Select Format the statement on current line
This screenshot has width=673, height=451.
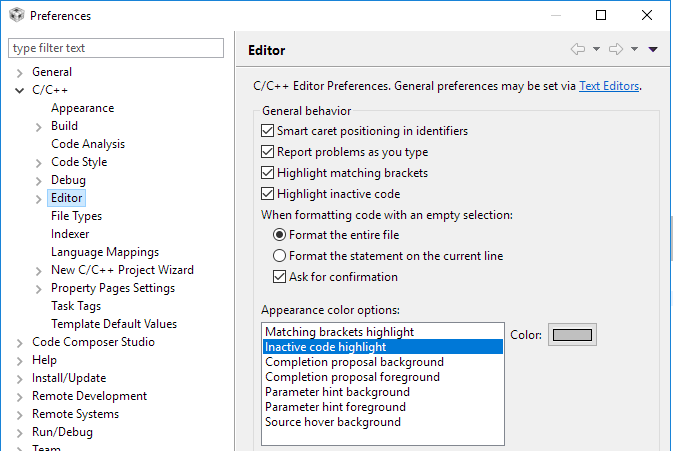280,256
